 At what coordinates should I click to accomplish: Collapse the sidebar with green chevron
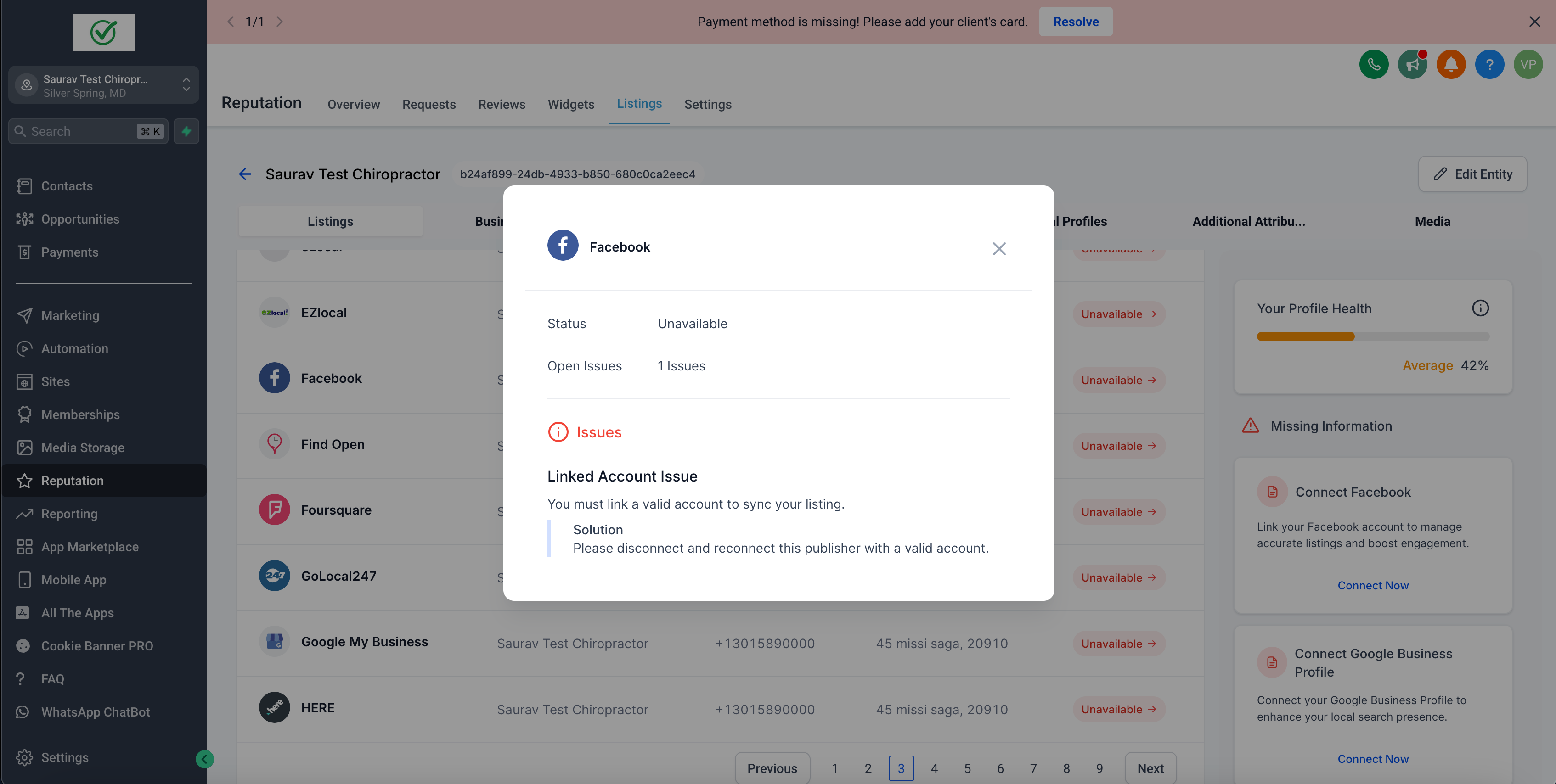[204, 759]
